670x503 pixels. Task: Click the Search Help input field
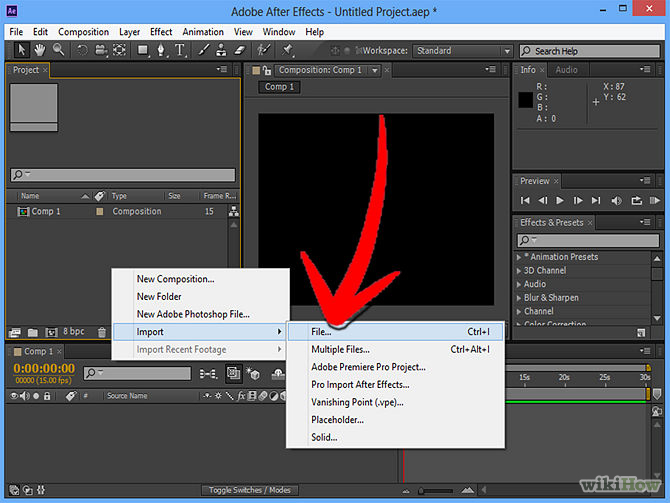[x=590, y=51]
